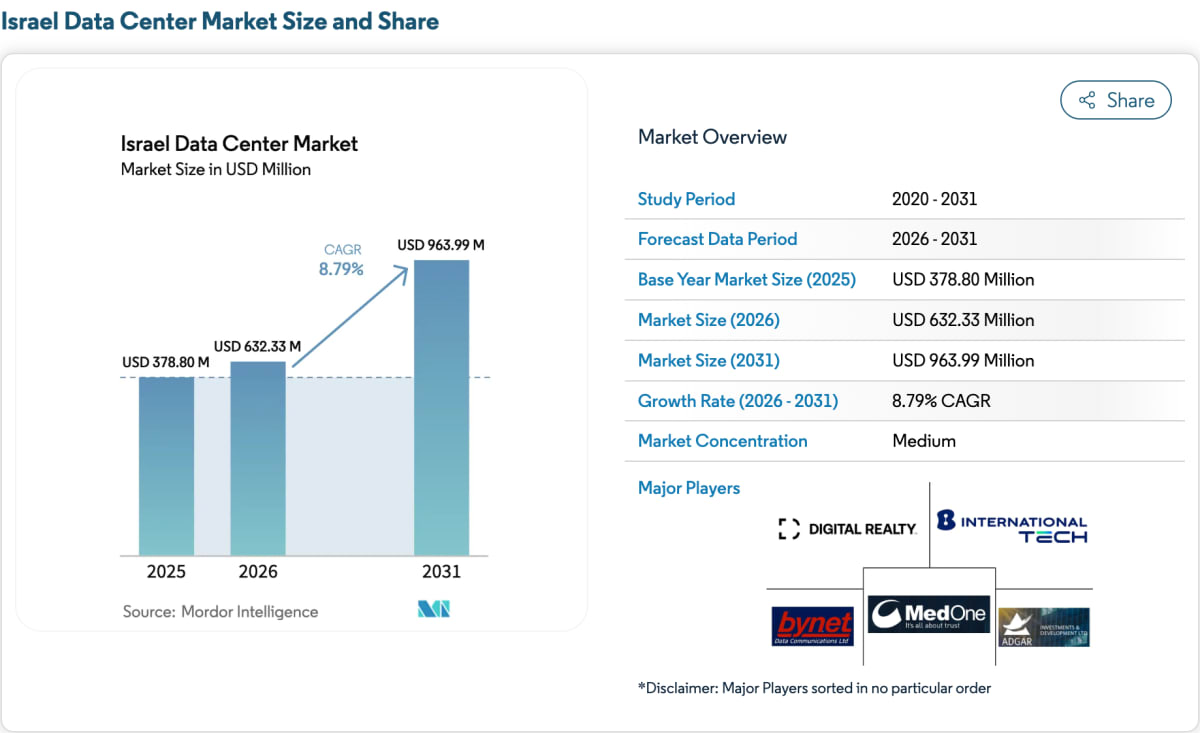Select the 2026 bar in the chart
This screenshot has height=733, width=1200.
(258, 458)
